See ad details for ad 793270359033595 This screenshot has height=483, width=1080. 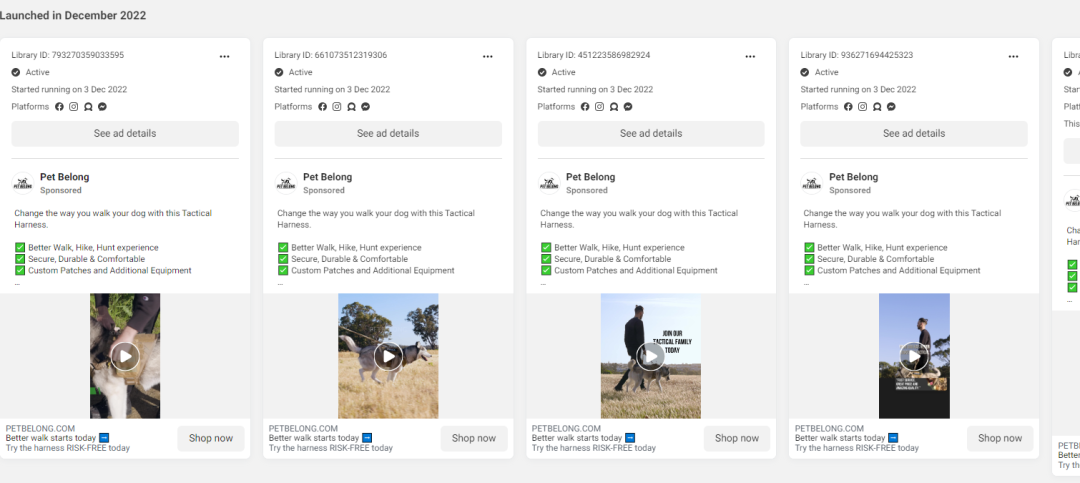[125, 134]
